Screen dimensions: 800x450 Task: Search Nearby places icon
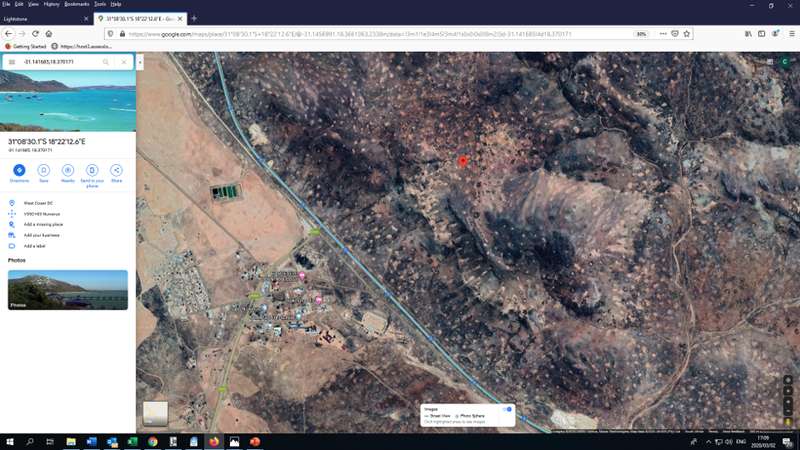coord(68,170)
